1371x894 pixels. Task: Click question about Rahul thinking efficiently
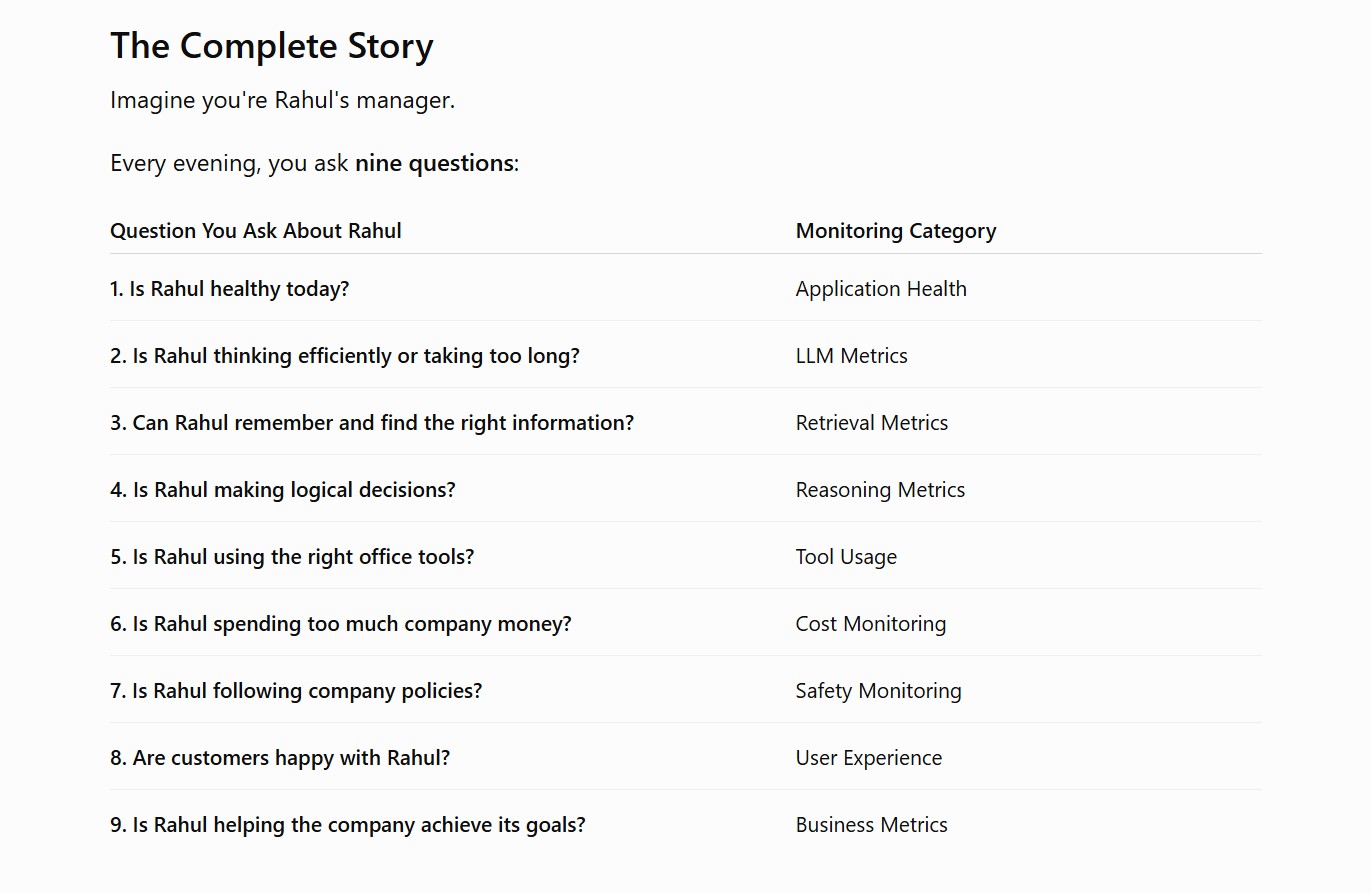345,356
